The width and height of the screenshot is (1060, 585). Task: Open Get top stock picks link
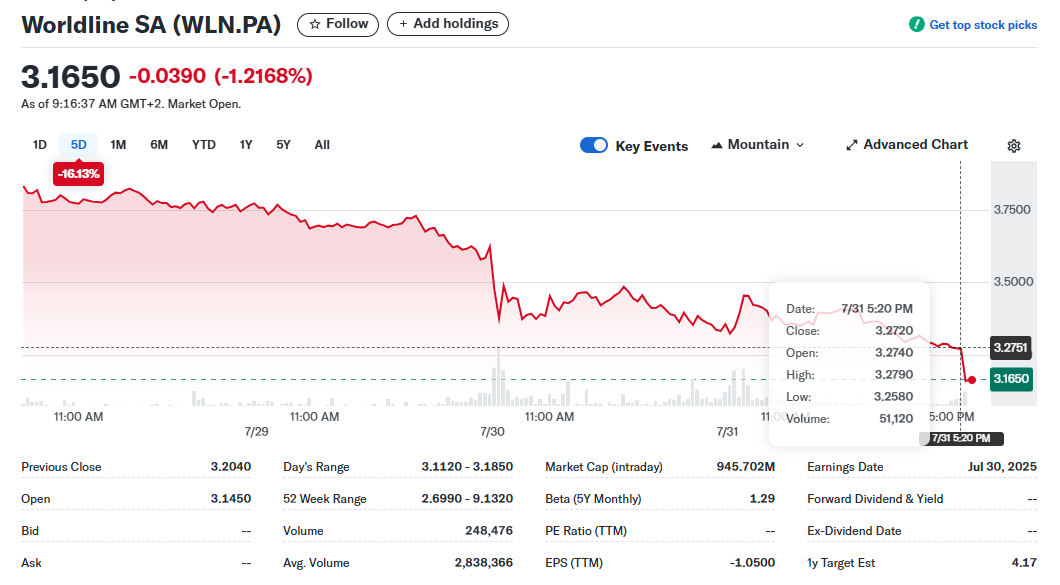point(982,25)
